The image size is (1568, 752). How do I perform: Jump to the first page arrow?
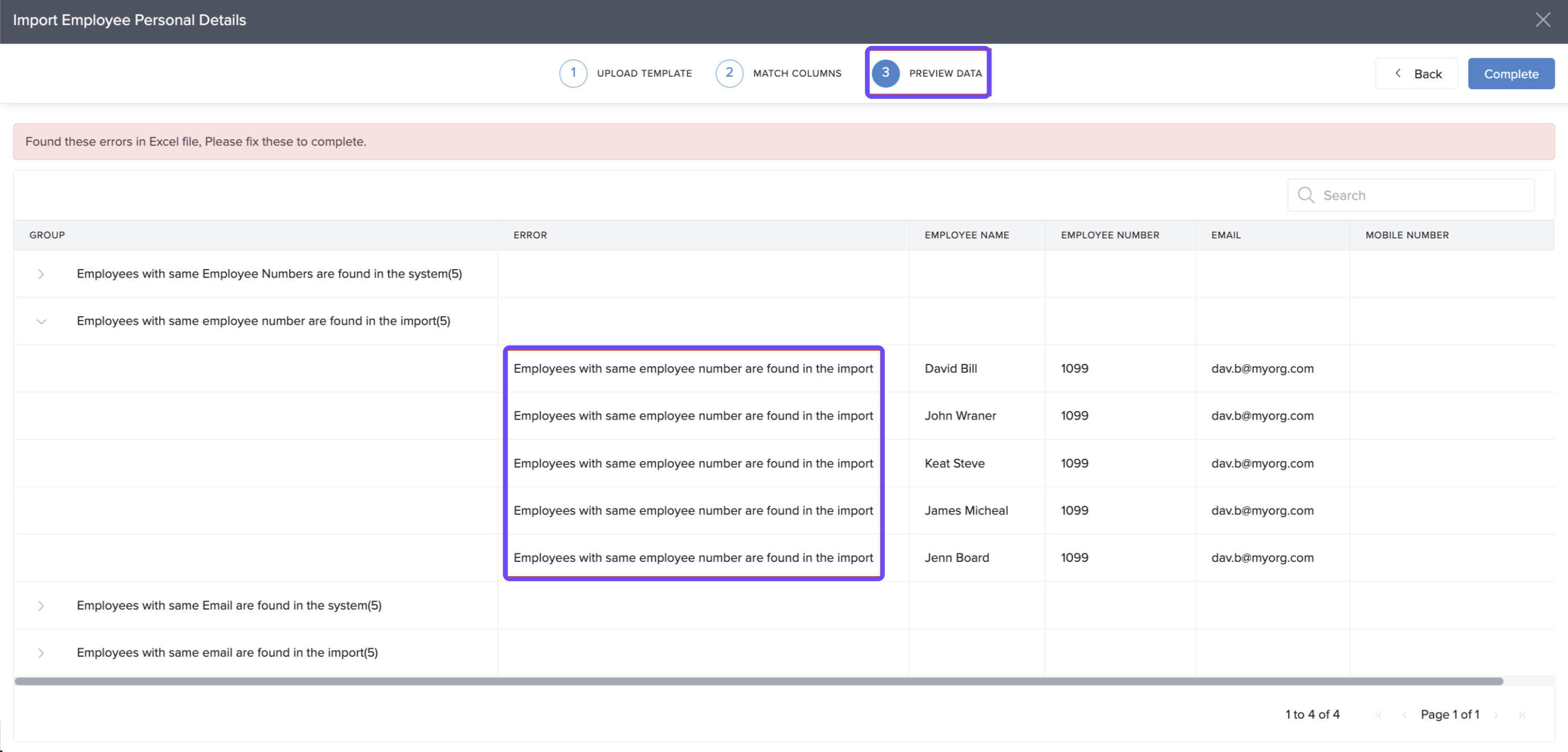pos(1378,715)
